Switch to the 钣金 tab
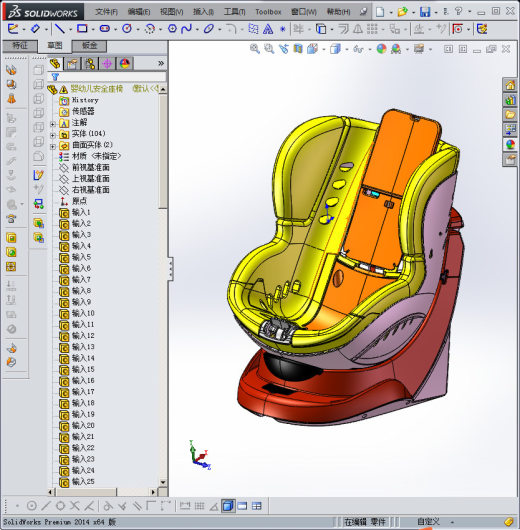The width and height of the screenshot is (520, 530). pos(89,46)
